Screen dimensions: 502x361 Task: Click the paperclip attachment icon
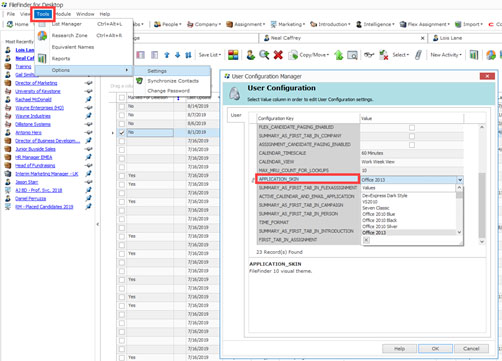[418, 55]
